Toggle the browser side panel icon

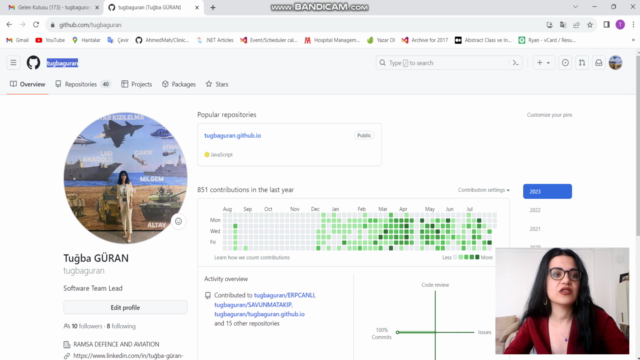point(607,25)
